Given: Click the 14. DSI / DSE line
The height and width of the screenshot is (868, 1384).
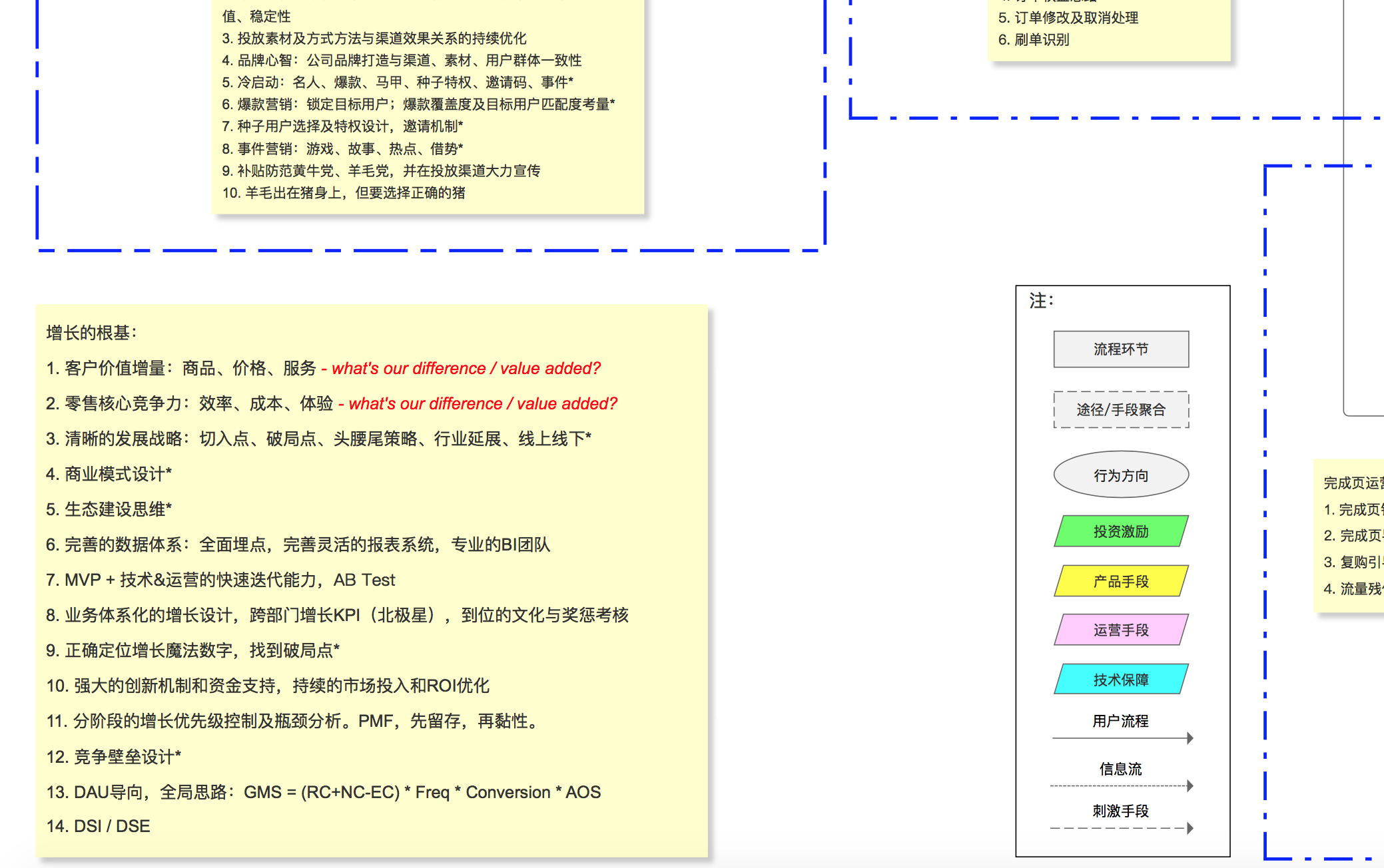Looking at the screenshot, I should pyautogui.click(x=99, y=826).
